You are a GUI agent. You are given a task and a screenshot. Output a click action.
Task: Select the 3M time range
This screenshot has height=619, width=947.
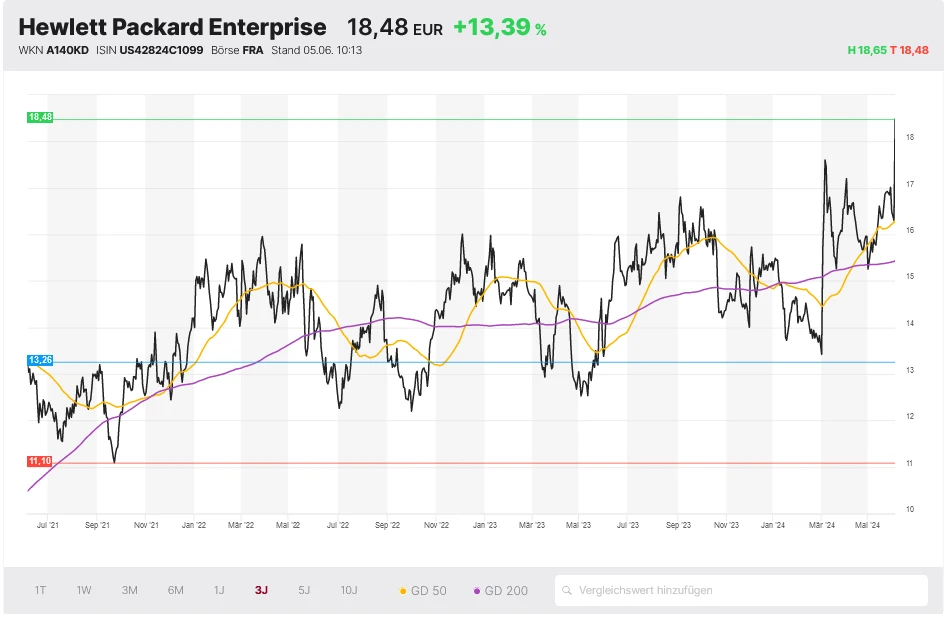coord(130,590)
